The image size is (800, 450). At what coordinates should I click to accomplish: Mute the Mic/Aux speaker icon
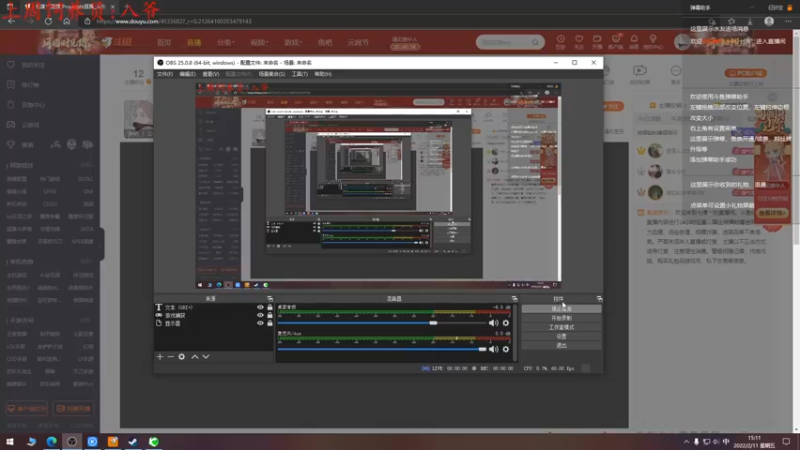[493, 349]
